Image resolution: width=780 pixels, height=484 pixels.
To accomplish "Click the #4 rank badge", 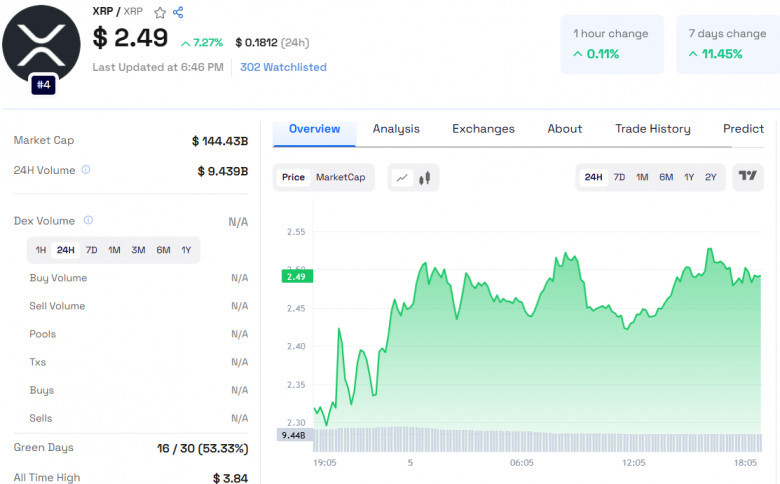I will coord(43,85).
